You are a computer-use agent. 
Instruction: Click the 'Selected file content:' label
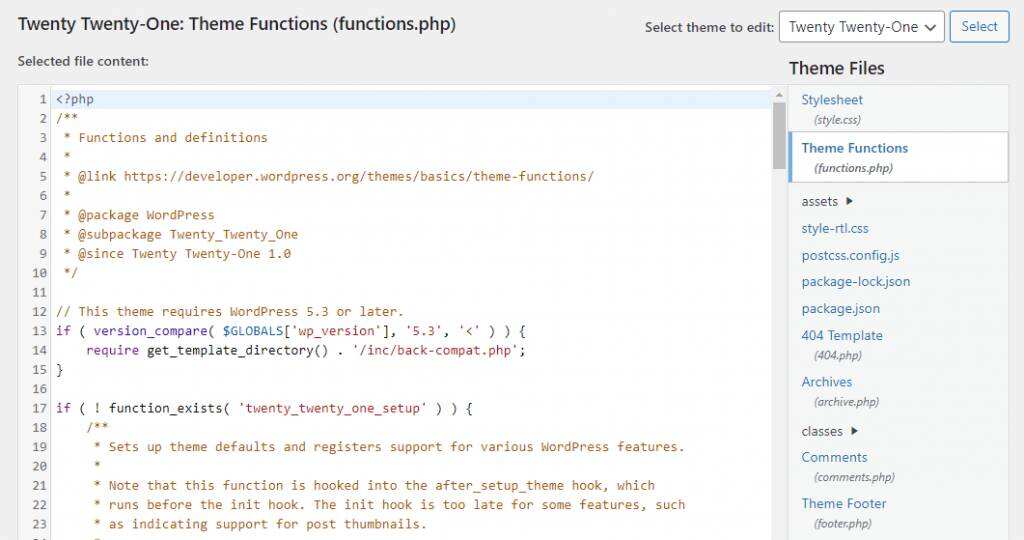click(x=83, y=61)
